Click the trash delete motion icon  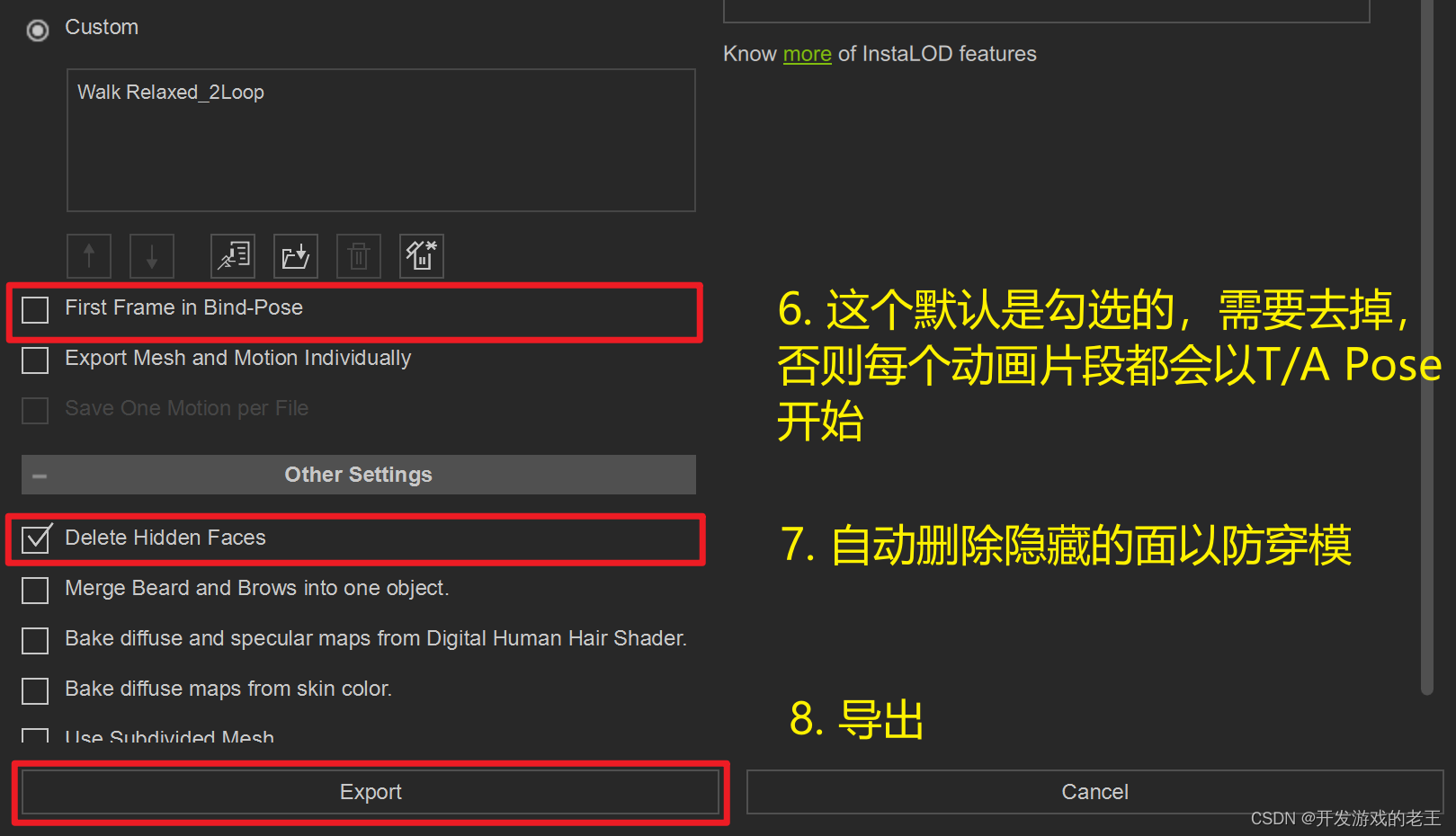359,256
